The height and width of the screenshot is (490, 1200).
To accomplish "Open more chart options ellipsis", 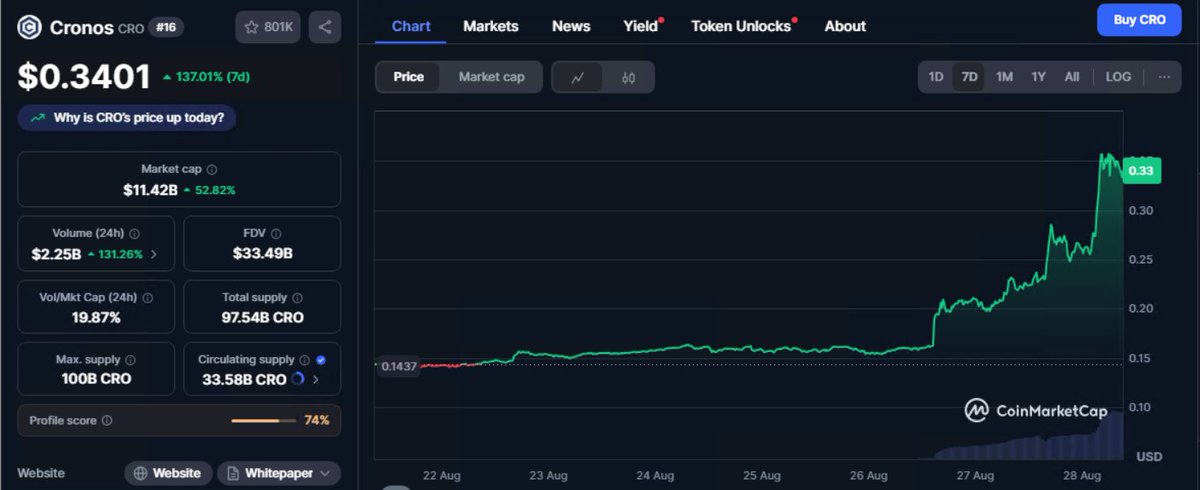I will click(1163, 77).
